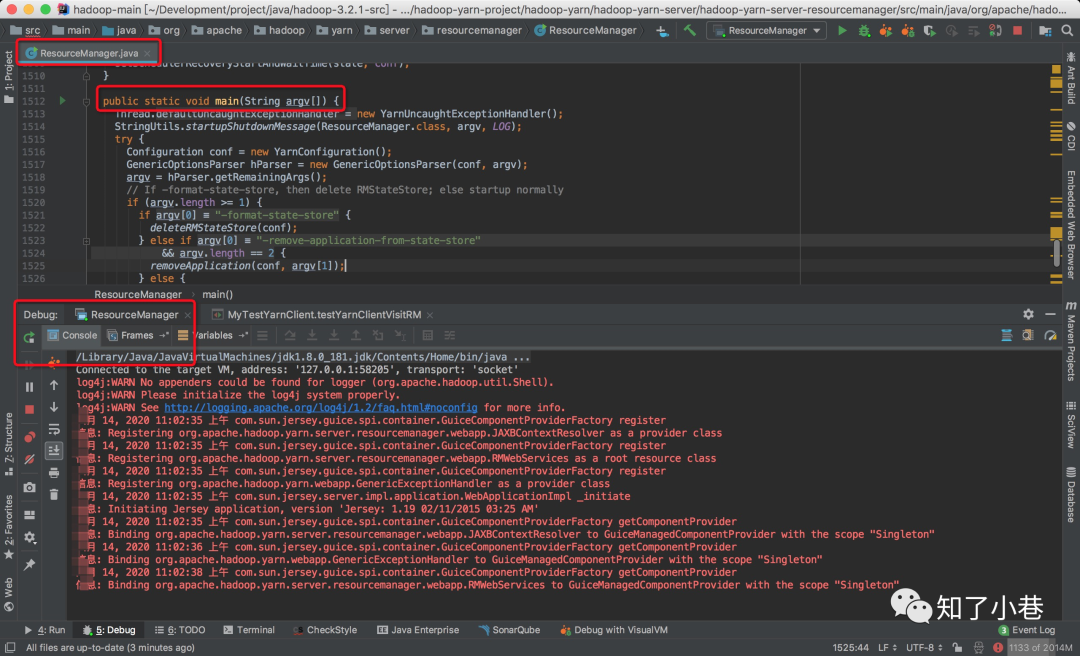Open SonarQube tool window
The width and height of the screenshot is (1080, 656).
point(509,630)
